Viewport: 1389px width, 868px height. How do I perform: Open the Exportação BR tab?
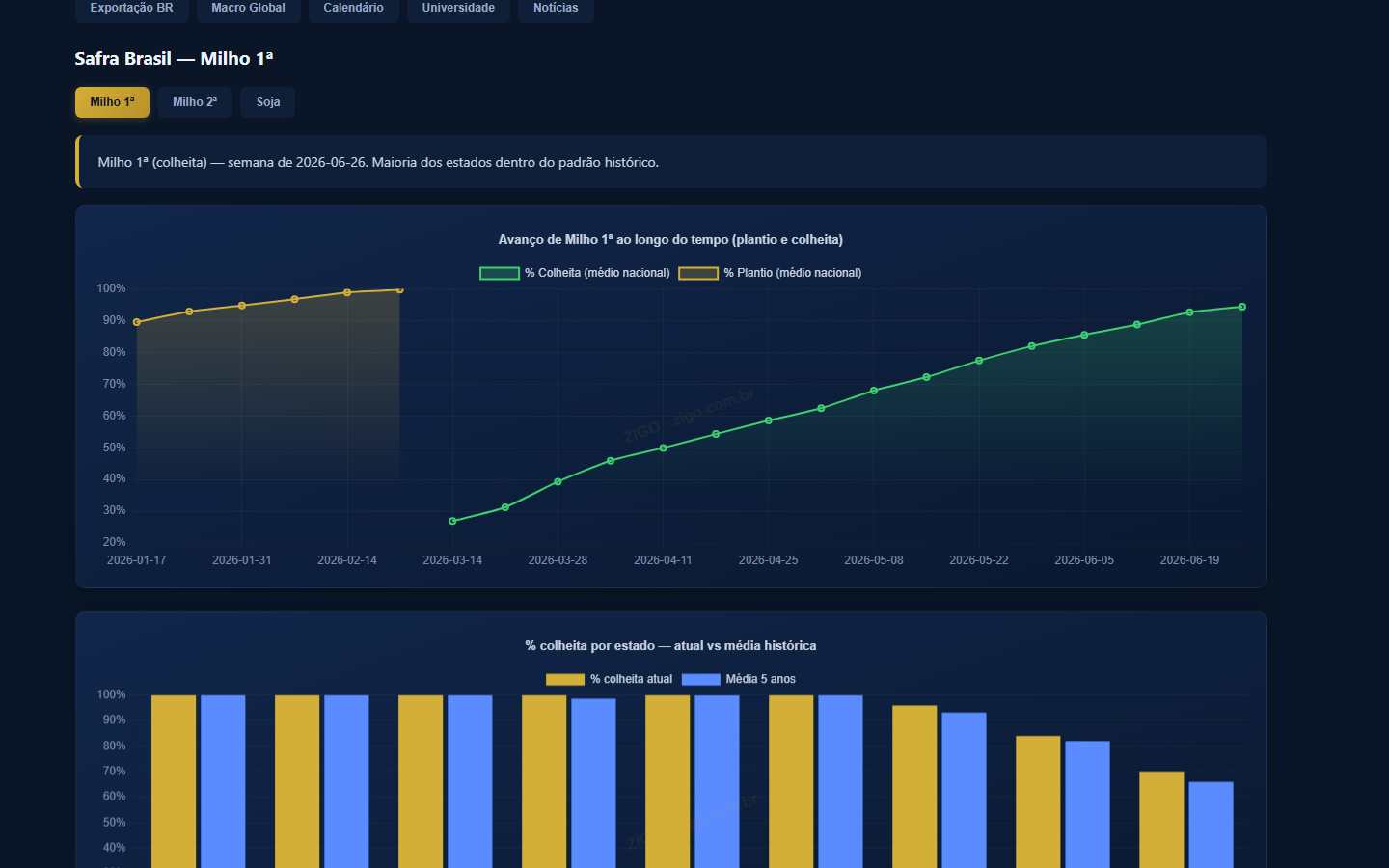tap(132, 9)
